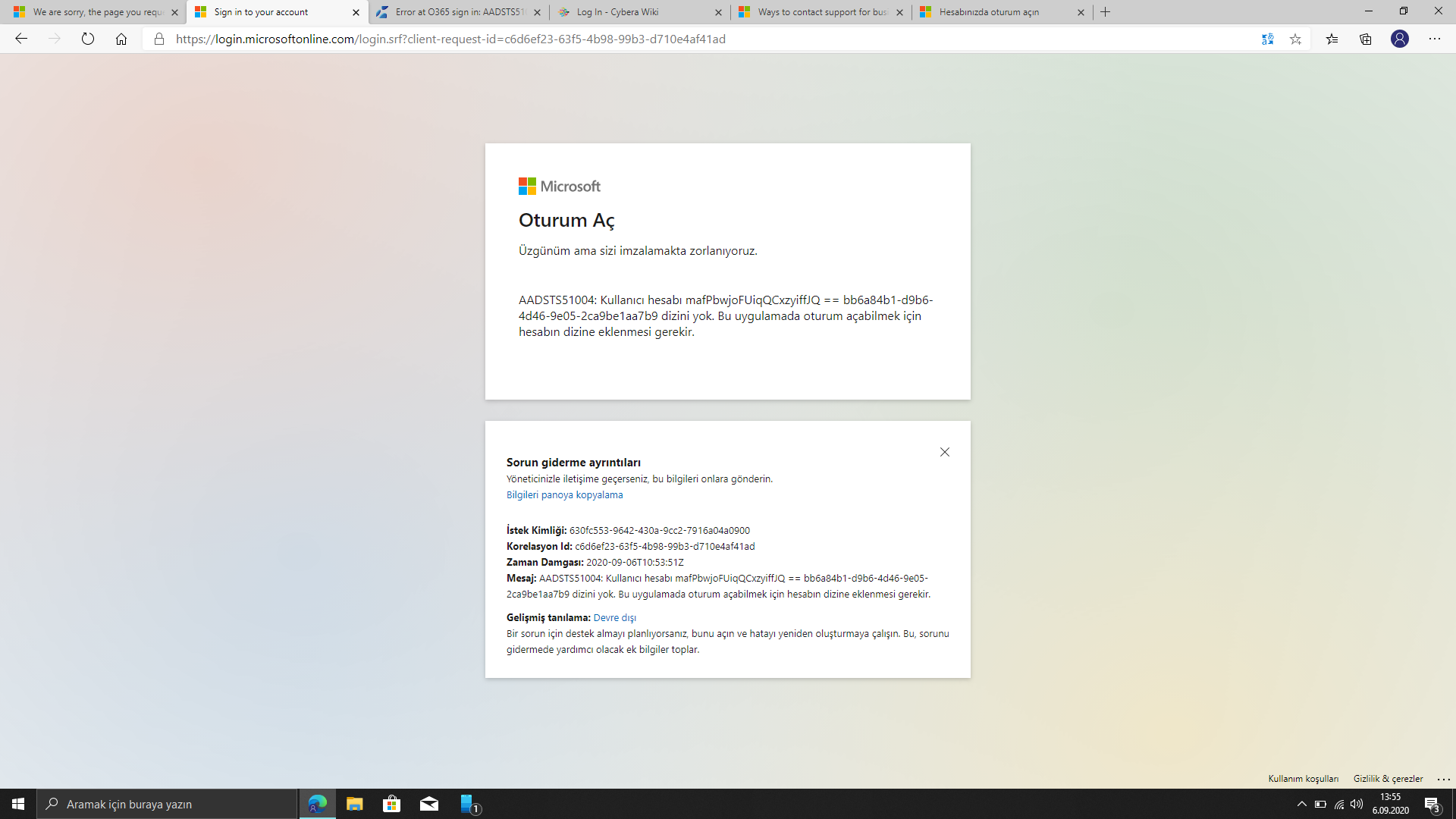Open Mail app from taskbar
The width and height of the screenshot is (1456, 819).
coord(429,804)
